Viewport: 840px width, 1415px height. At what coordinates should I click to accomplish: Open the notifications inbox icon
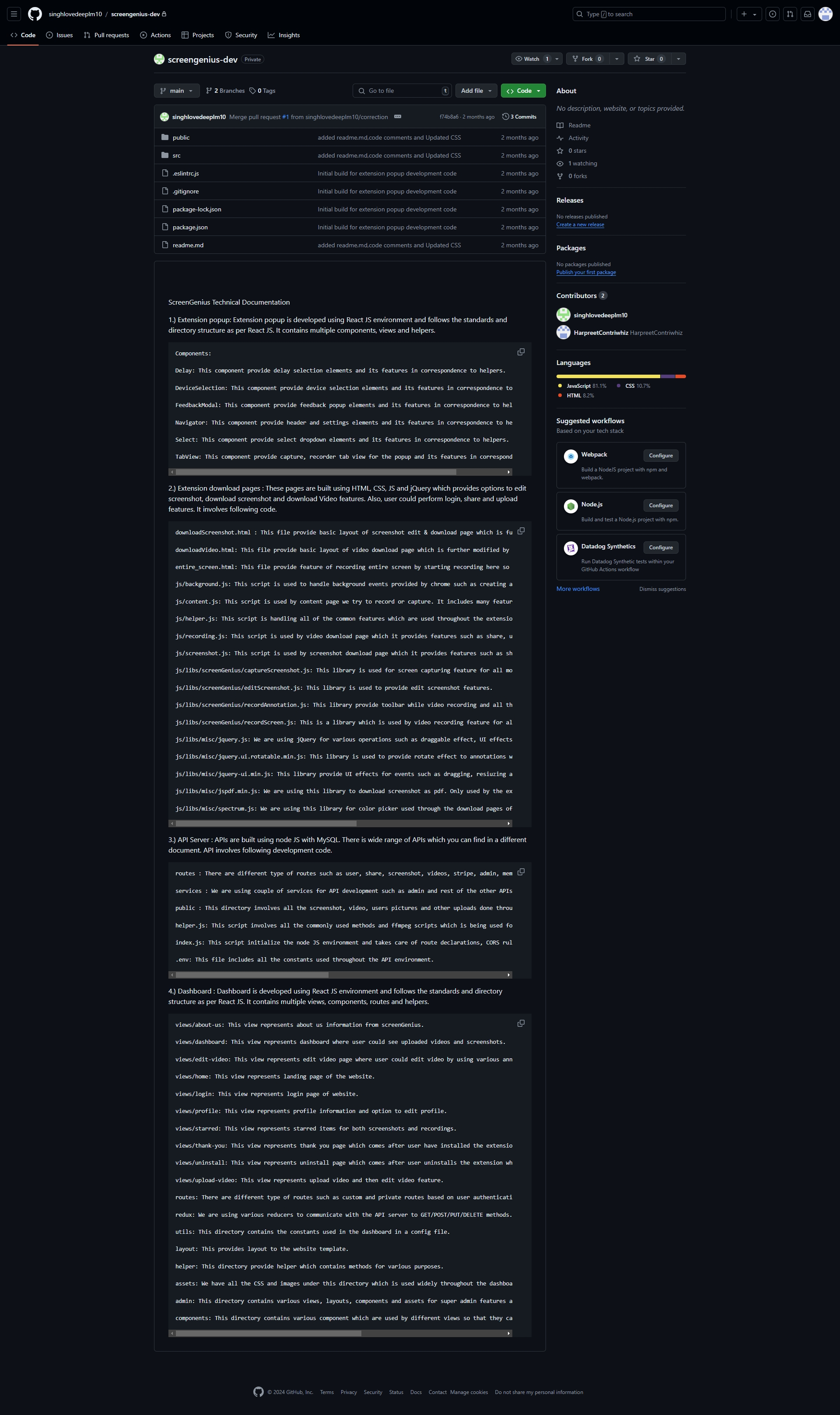(808, 14)
